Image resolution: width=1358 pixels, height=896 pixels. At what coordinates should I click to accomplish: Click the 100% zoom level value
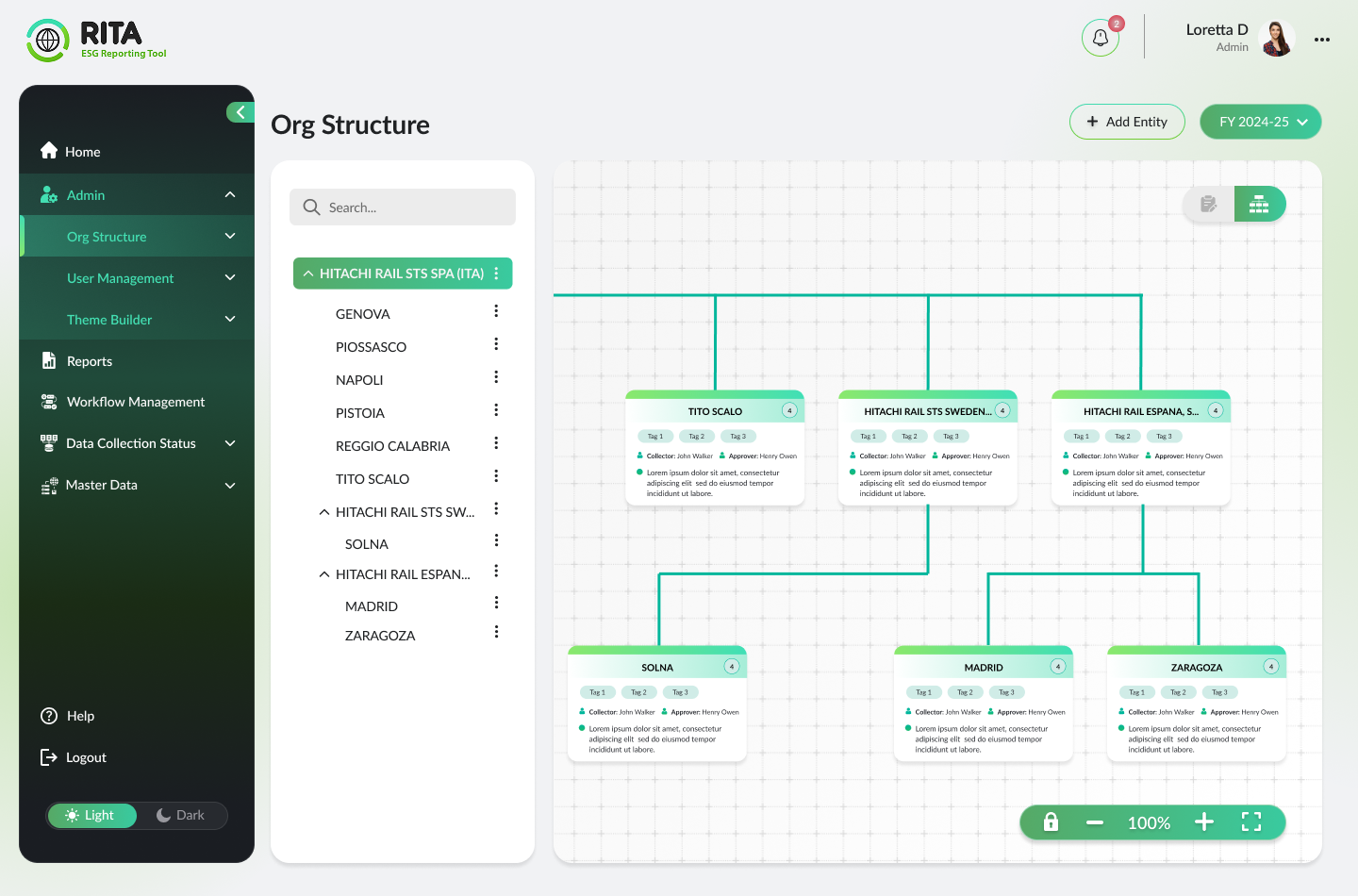[1149, 823]
